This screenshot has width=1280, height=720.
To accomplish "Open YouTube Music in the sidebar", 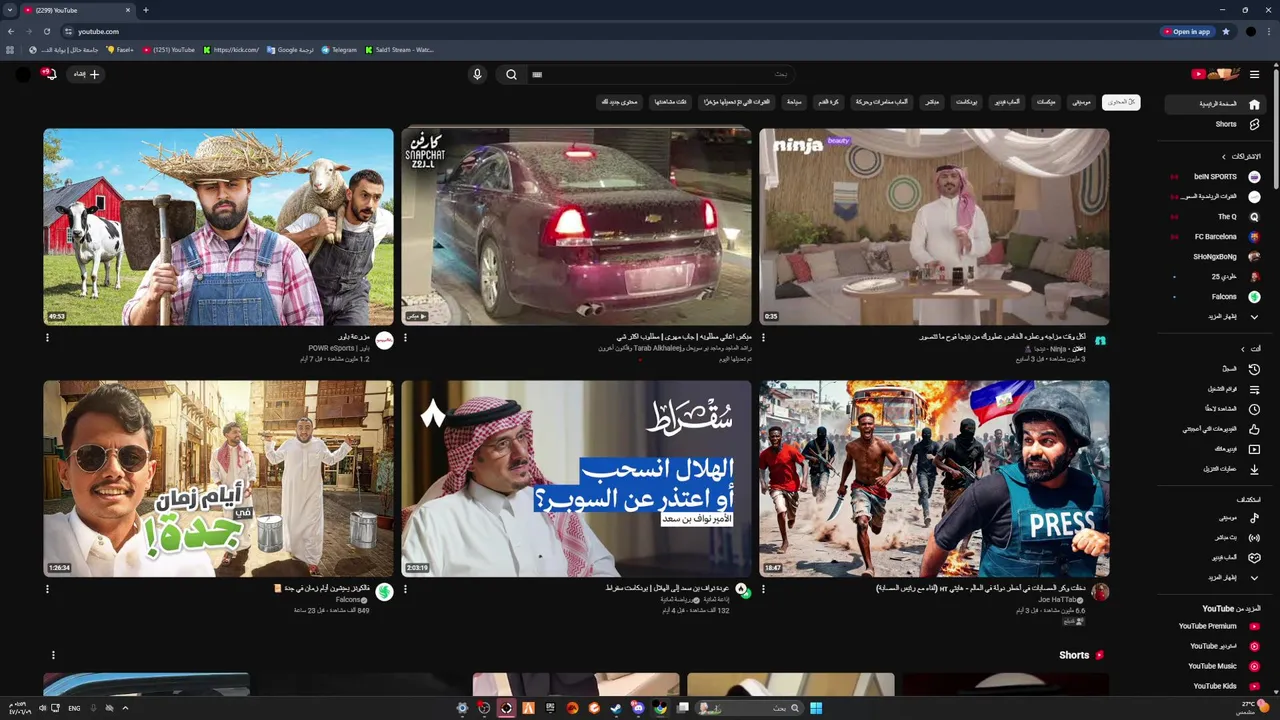I will pyautogui.click(x=1215, y=666).
